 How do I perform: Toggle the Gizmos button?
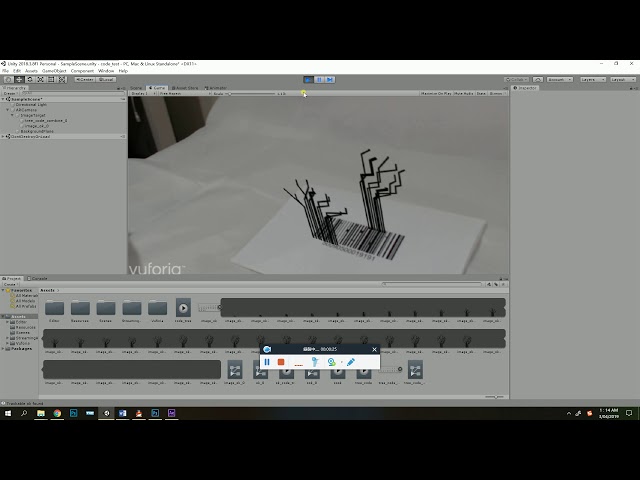(497, 93)
